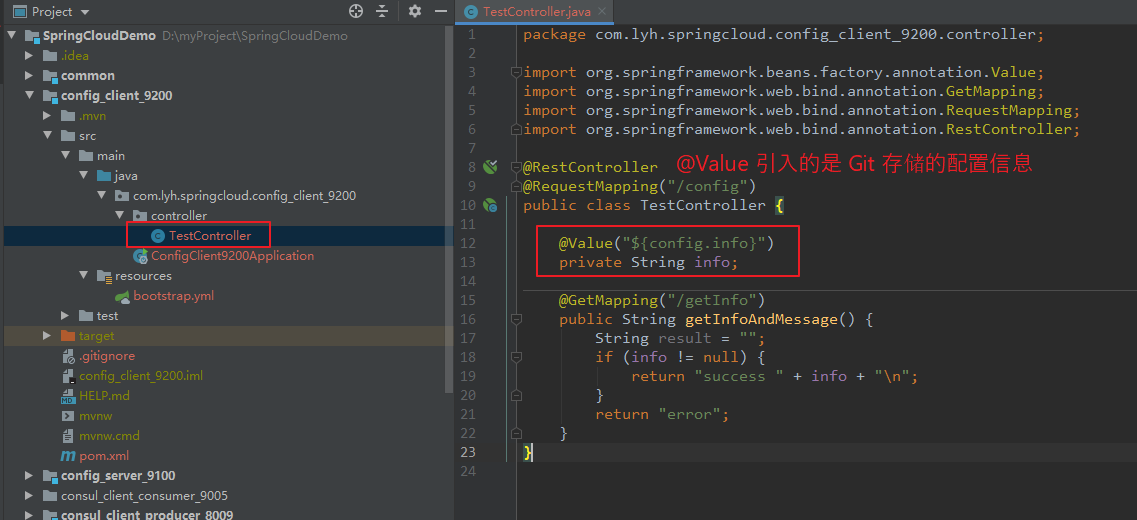Viewport: 1137px width, 520px height.
Task: Click the collapse all icon in Project panel
Action: pos(382,12)
